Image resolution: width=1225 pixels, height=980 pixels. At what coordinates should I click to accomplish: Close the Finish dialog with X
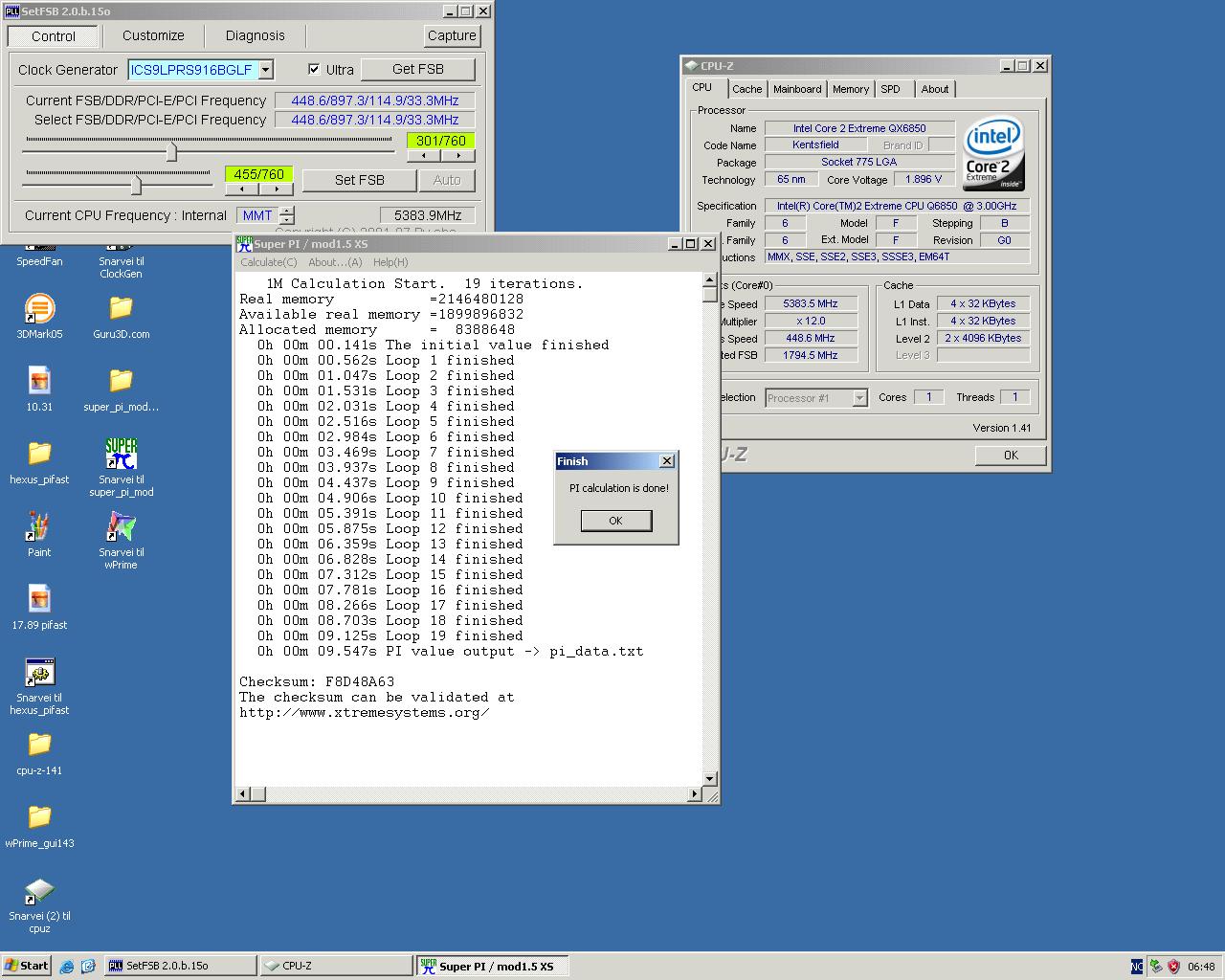click(x=667, y=461)
